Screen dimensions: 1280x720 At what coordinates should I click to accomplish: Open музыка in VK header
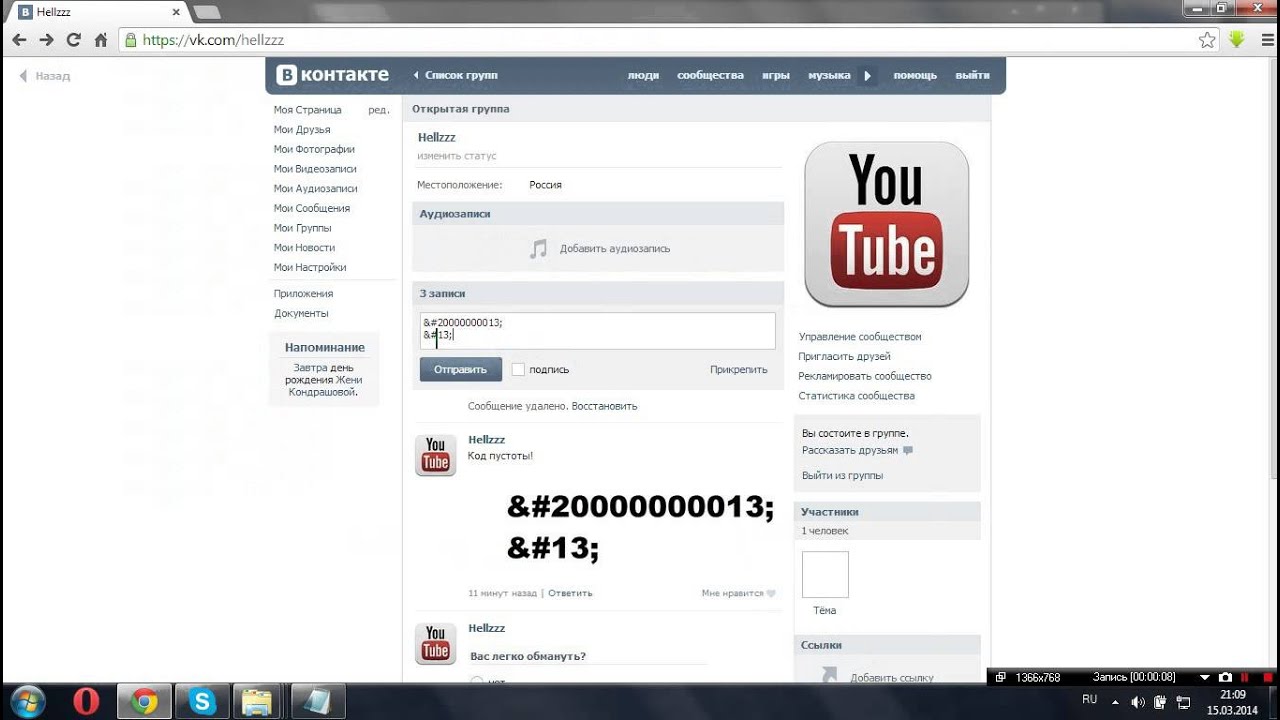click(x=829, y=75)
